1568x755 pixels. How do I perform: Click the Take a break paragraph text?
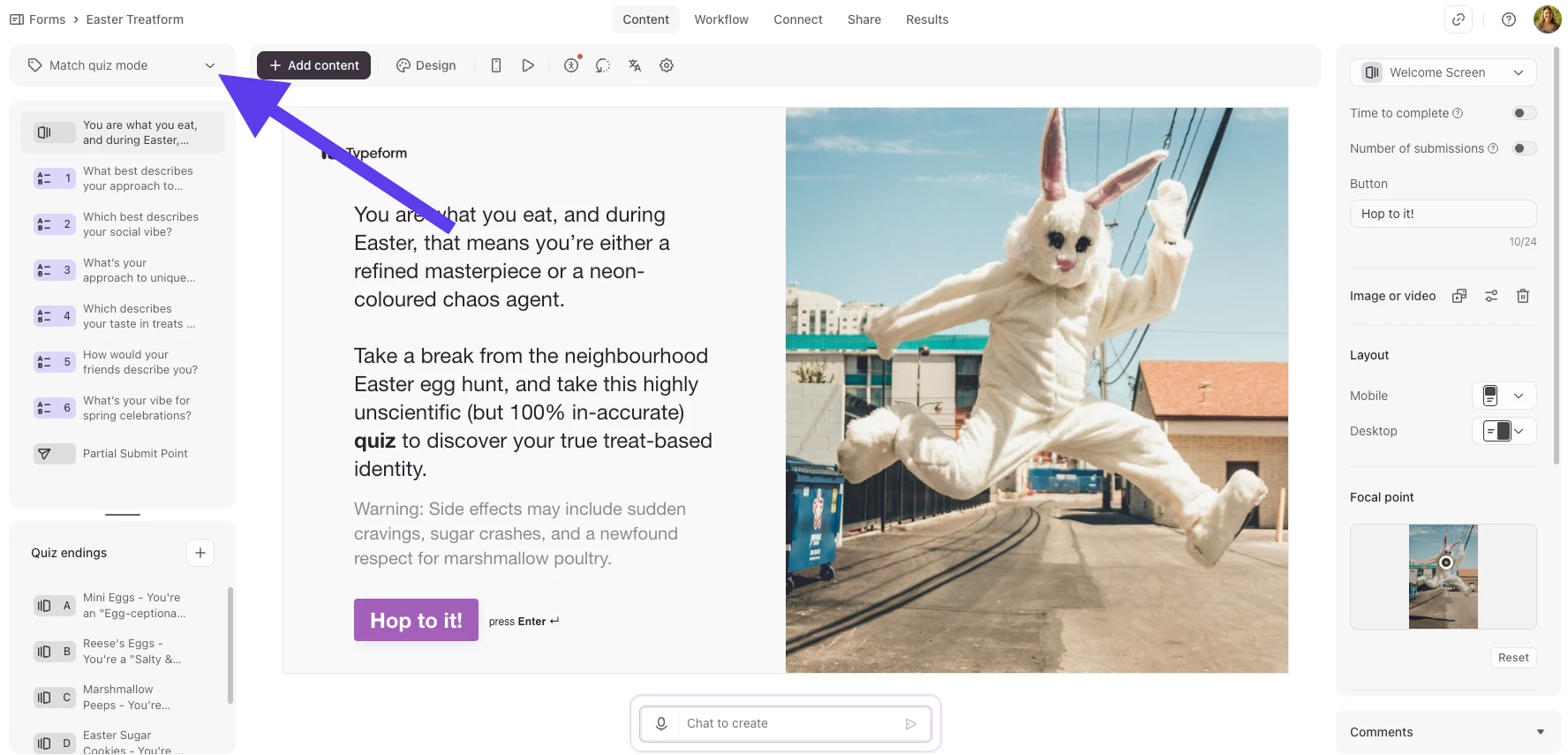point(533,412)
